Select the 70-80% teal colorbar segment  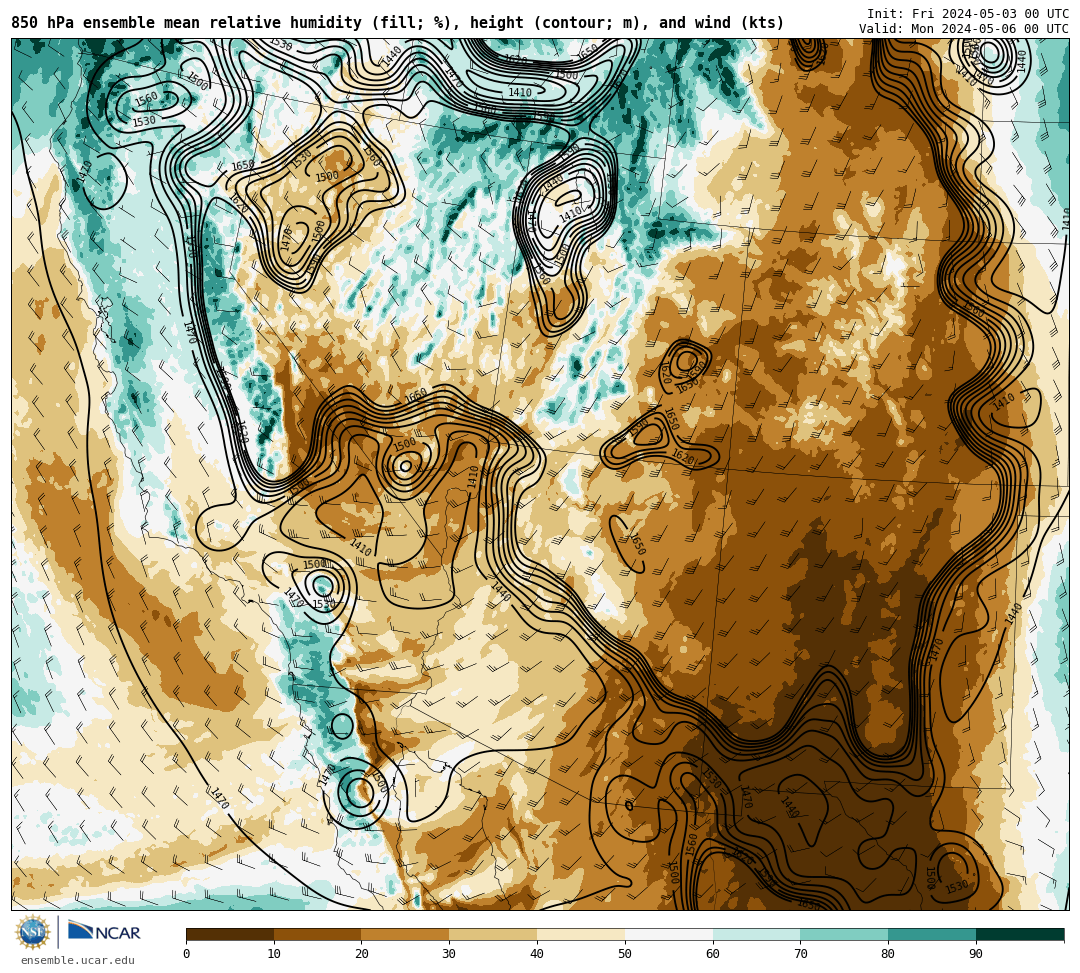coord(844,934)
